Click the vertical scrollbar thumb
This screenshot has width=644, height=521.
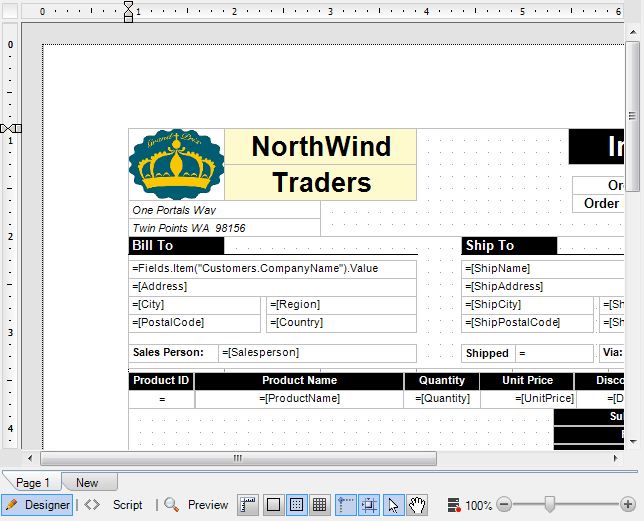tap(632, 116)
